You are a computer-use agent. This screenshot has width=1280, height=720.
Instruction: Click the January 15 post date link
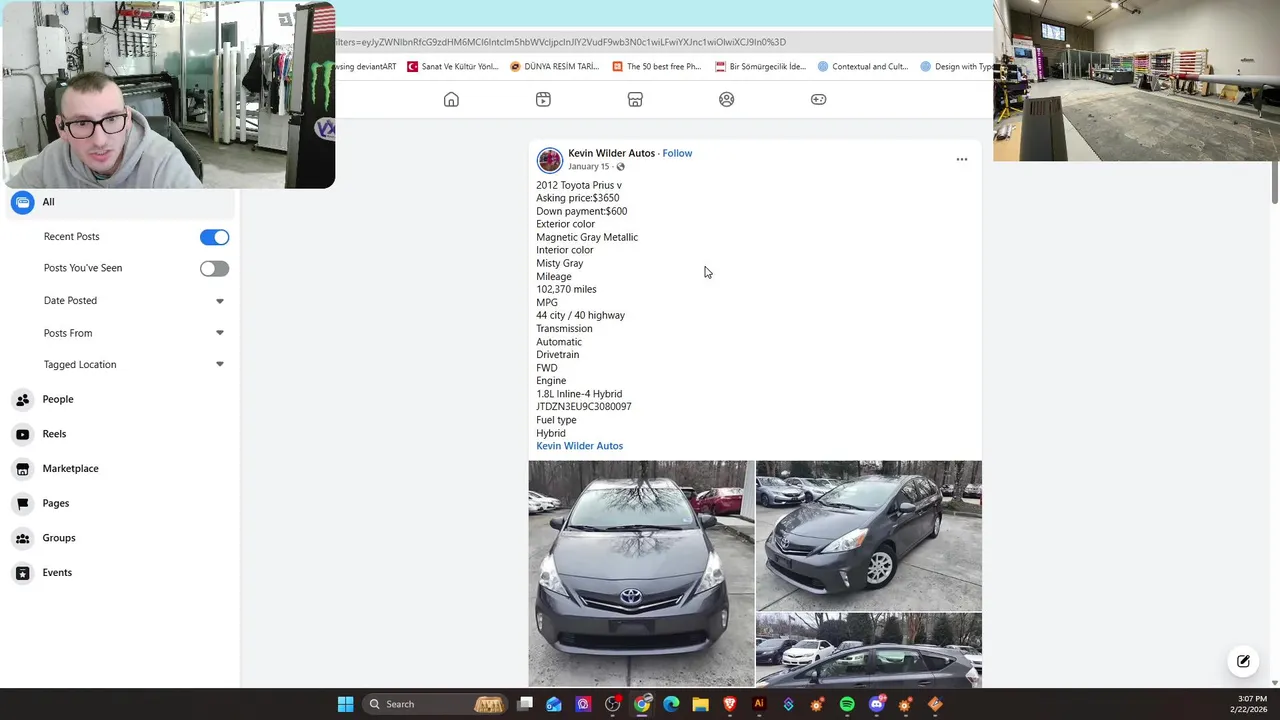588,167
